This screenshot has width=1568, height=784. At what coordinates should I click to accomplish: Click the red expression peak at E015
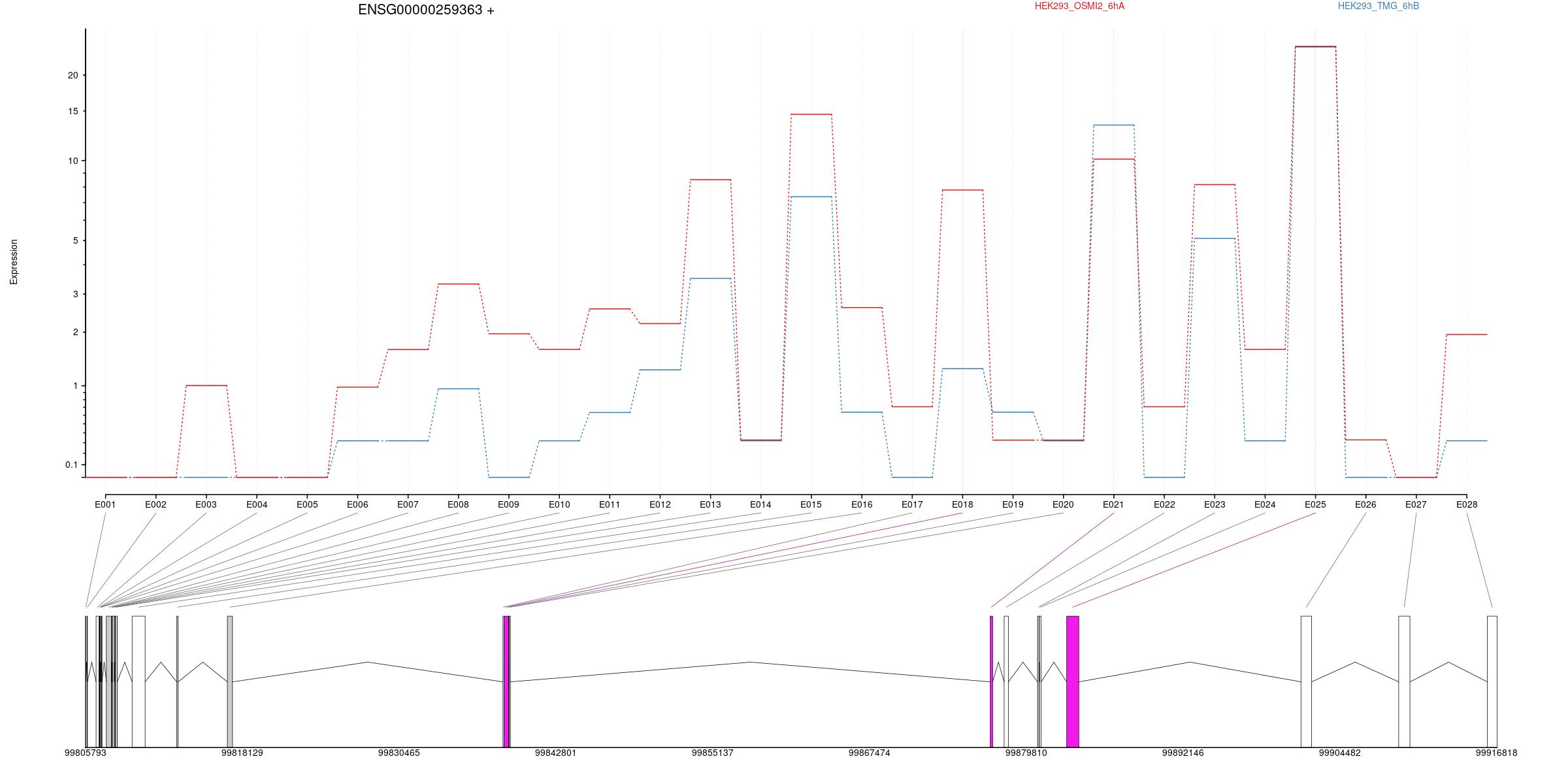click(811, 114)
